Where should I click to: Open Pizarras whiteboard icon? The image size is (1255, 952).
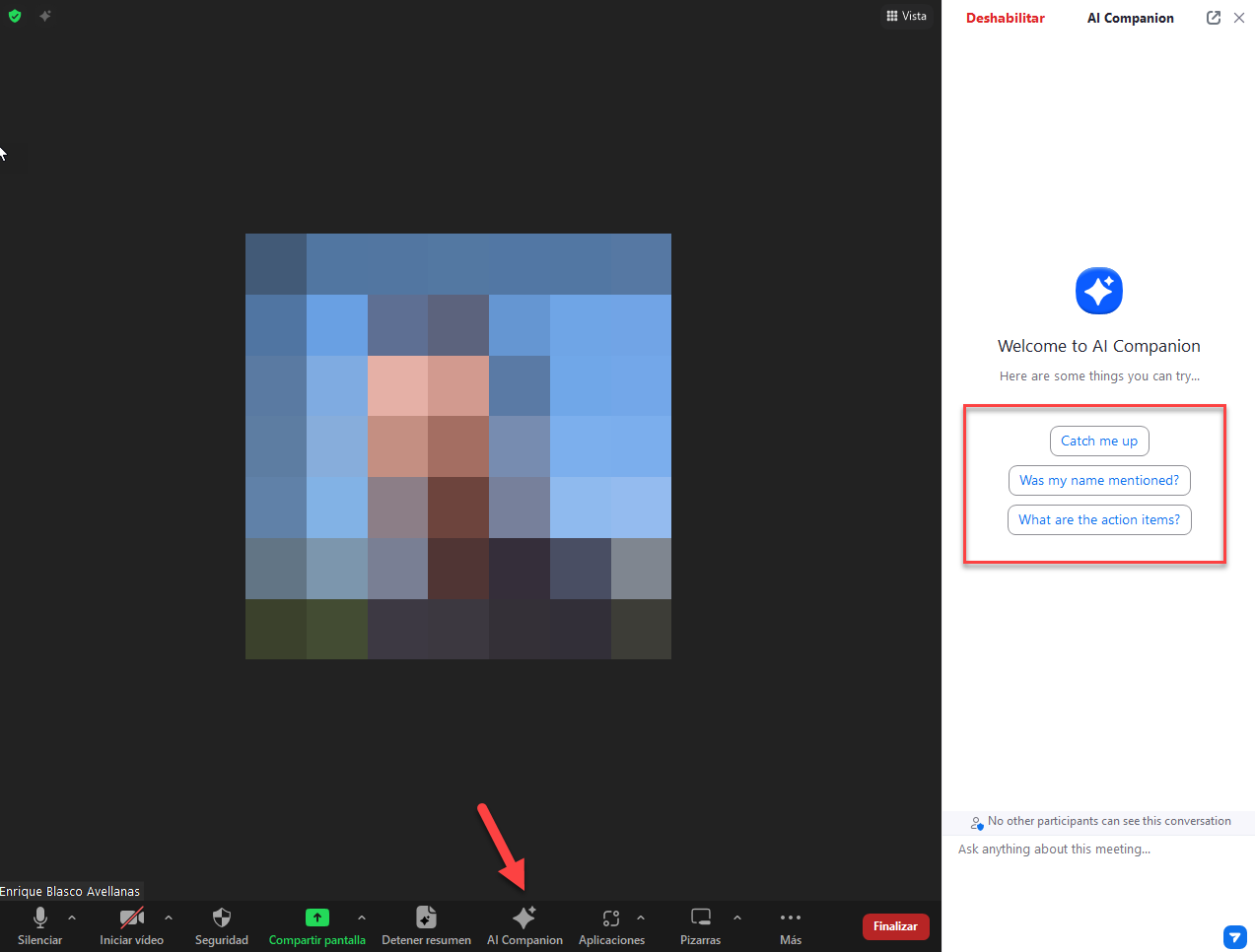[701, 918]
